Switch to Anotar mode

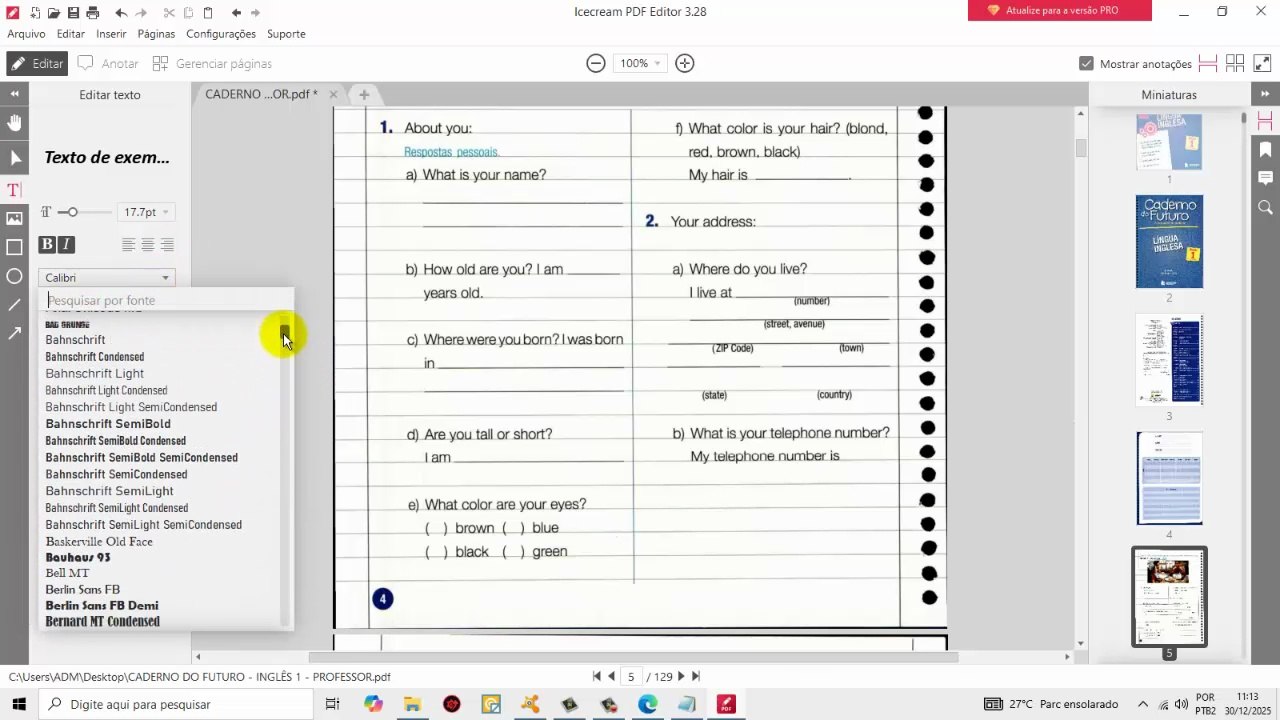click(x=108, y=63)
